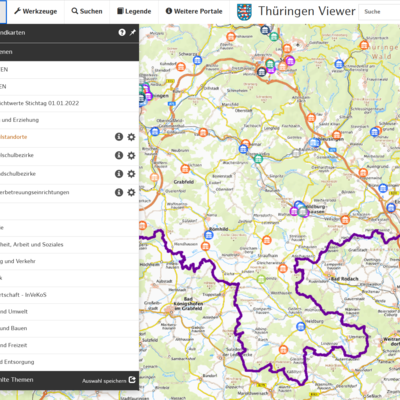Open settings gear for the 'dschulbezirke' layer
The width and height of the screenshot is (400, 400).
131,174
